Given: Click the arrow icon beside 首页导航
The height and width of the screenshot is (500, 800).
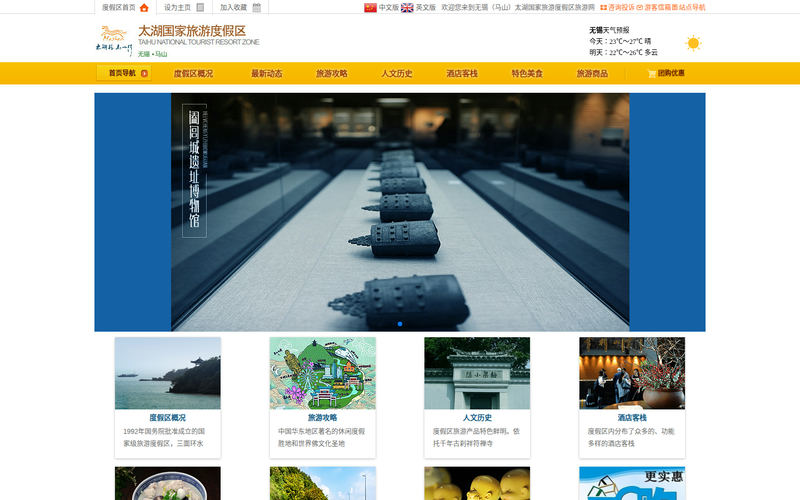Looking at the screenshot, I should click(144, 73).
